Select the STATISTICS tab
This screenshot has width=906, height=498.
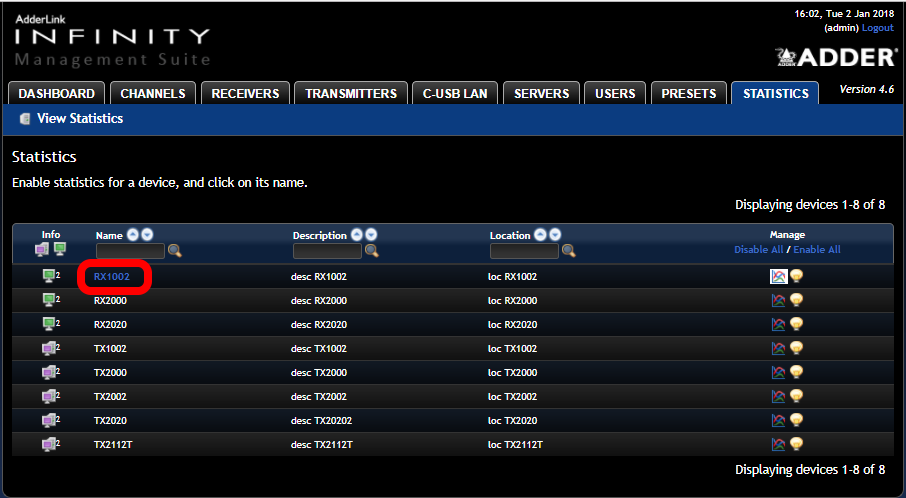click(775, 94)
